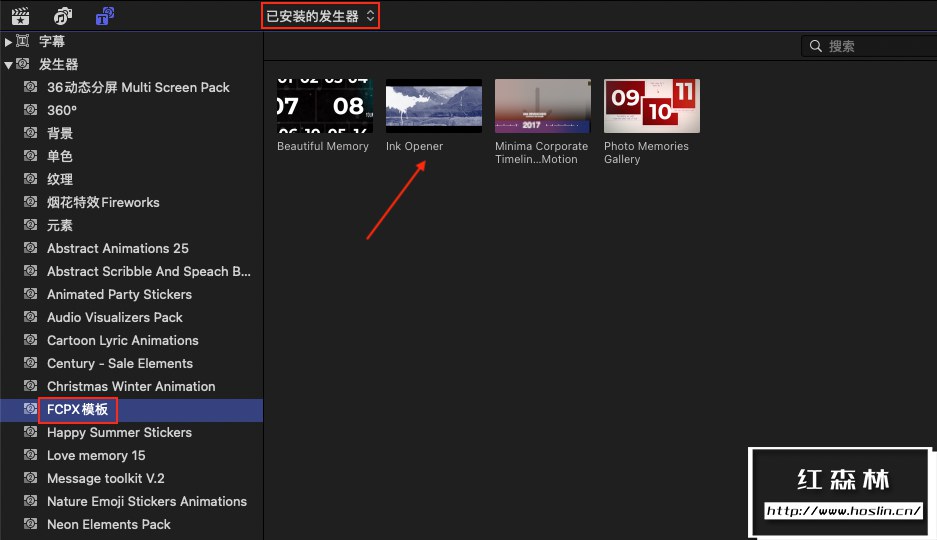The width and height of the screenshot is (937, 540).
Task: Click generator icon beside 单色
Action: tap(30, 155)
